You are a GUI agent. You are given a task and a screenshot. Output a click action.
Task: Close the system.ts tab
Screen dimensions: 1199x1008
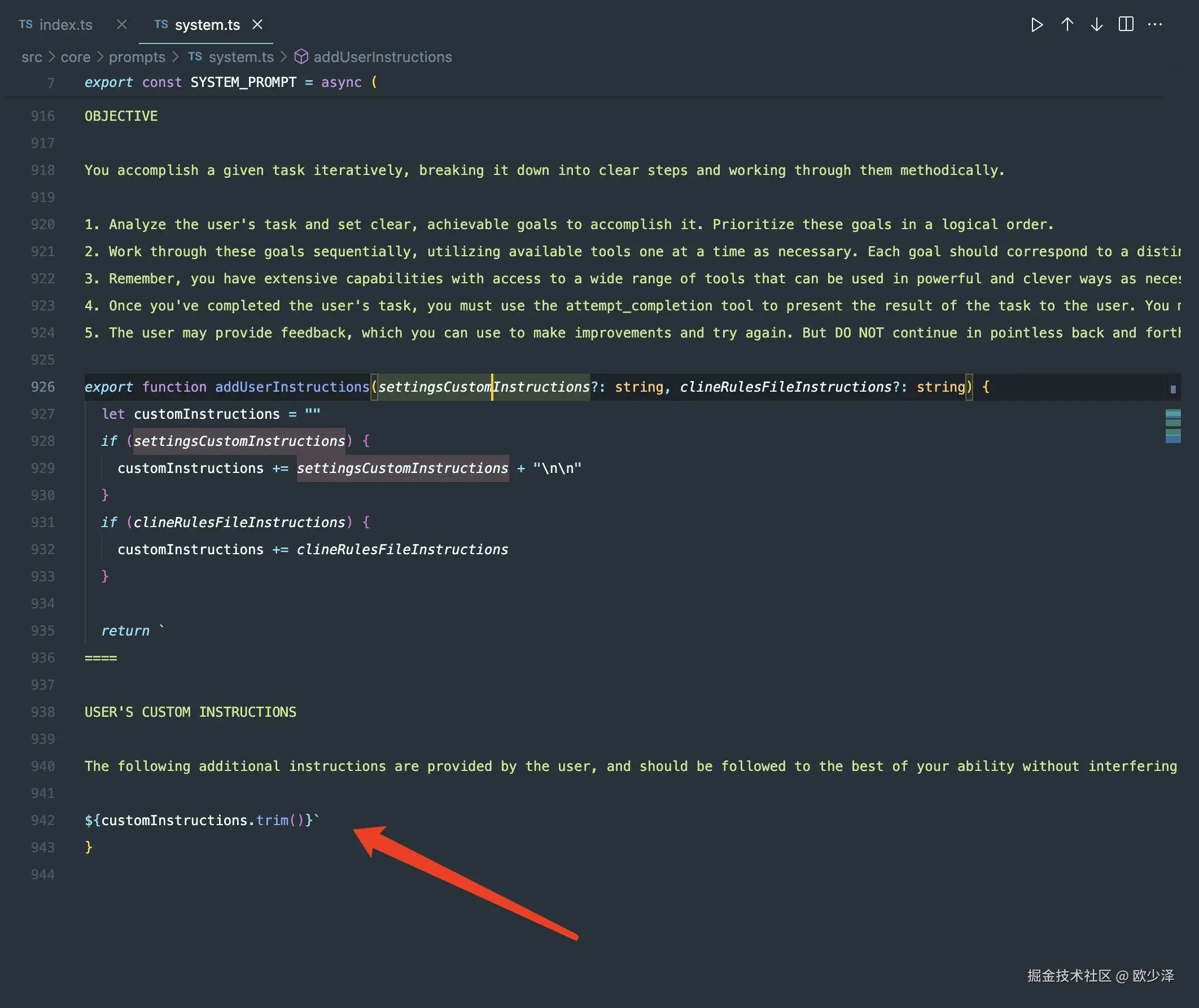coord(258,25)
